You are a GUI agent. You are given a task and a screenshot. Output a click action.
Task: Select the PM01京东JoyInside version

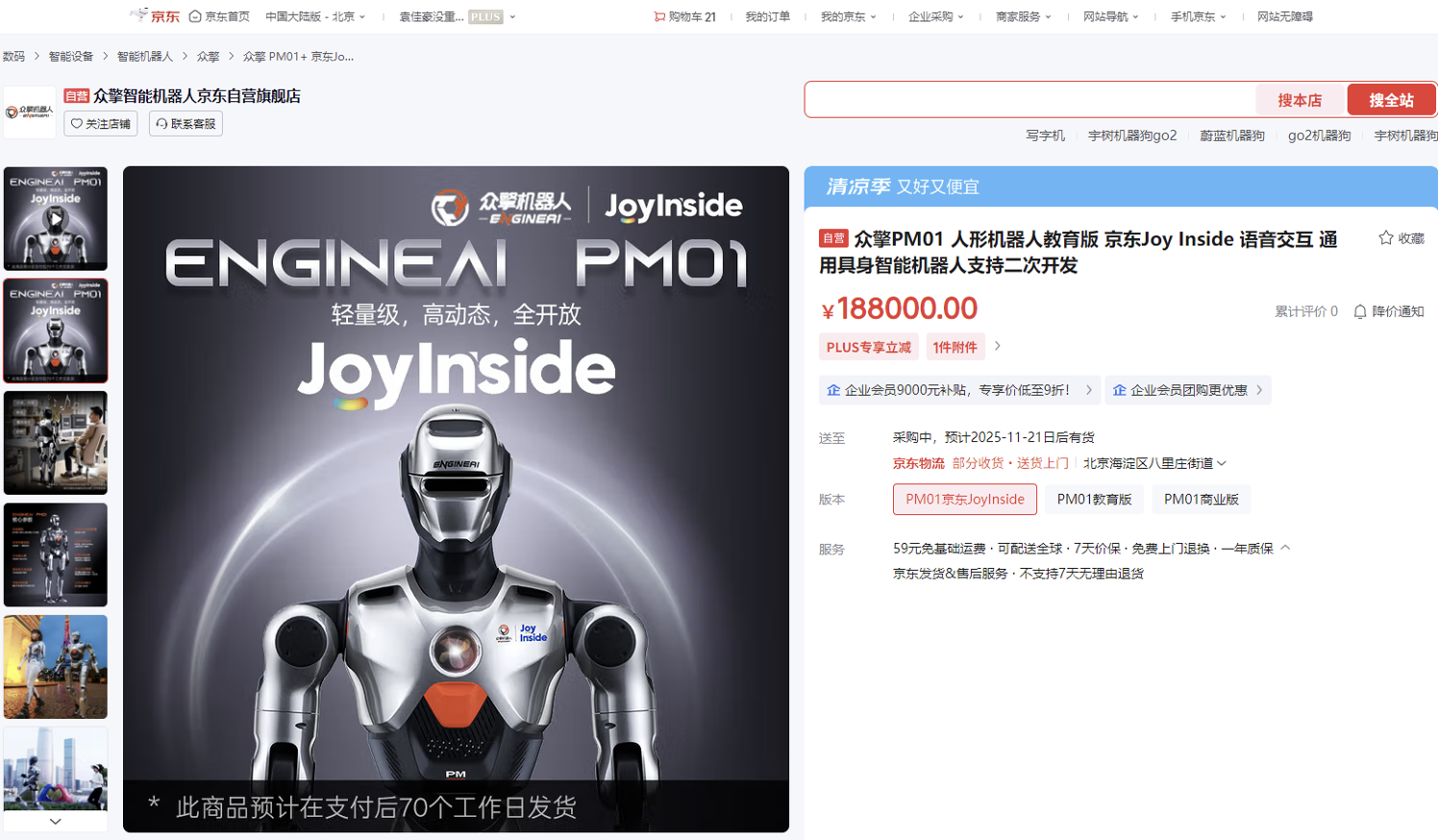(x=965, y=499)
